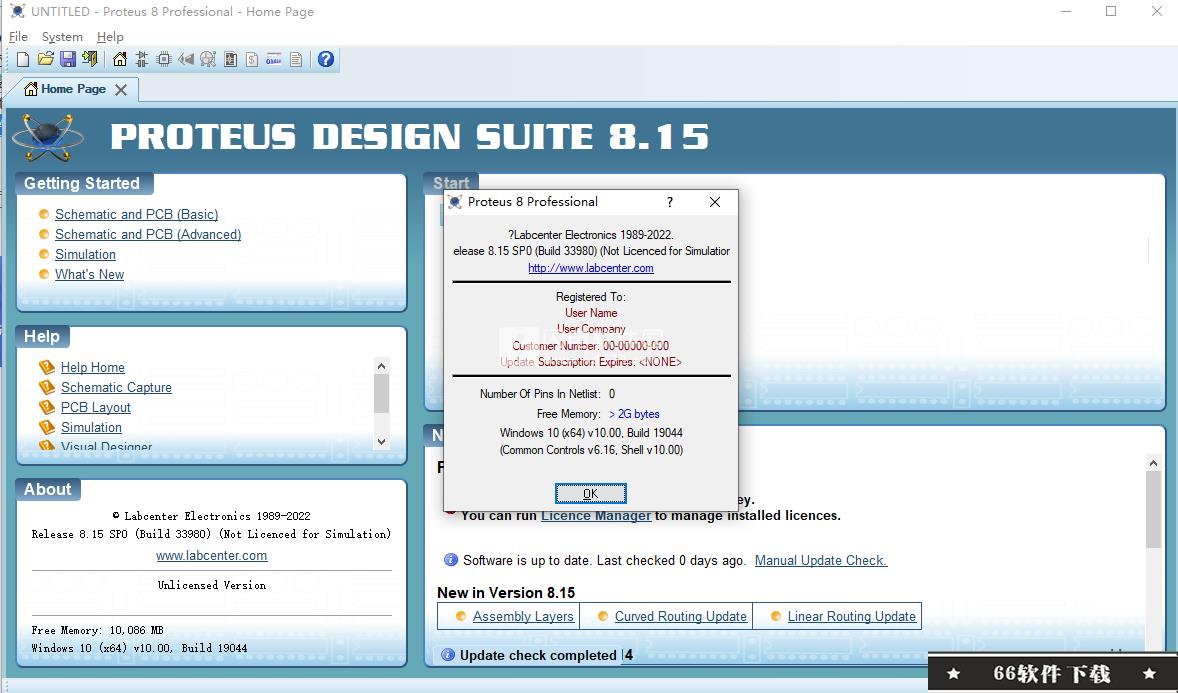Open the System menu
This screenshot has height=693, width=1178.
coord(62,37)
